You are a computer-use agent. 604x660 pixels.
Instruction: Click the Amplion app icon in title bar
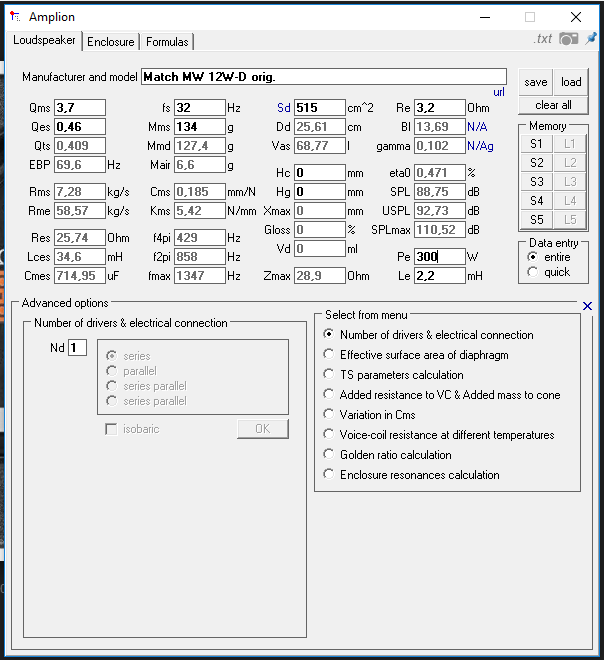15,17
